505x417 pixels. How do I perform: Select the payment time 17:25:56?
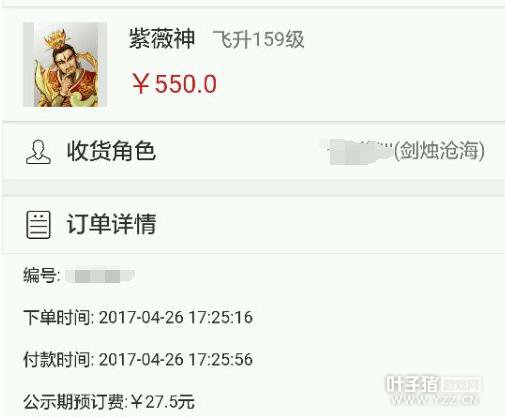pos(221,360)
